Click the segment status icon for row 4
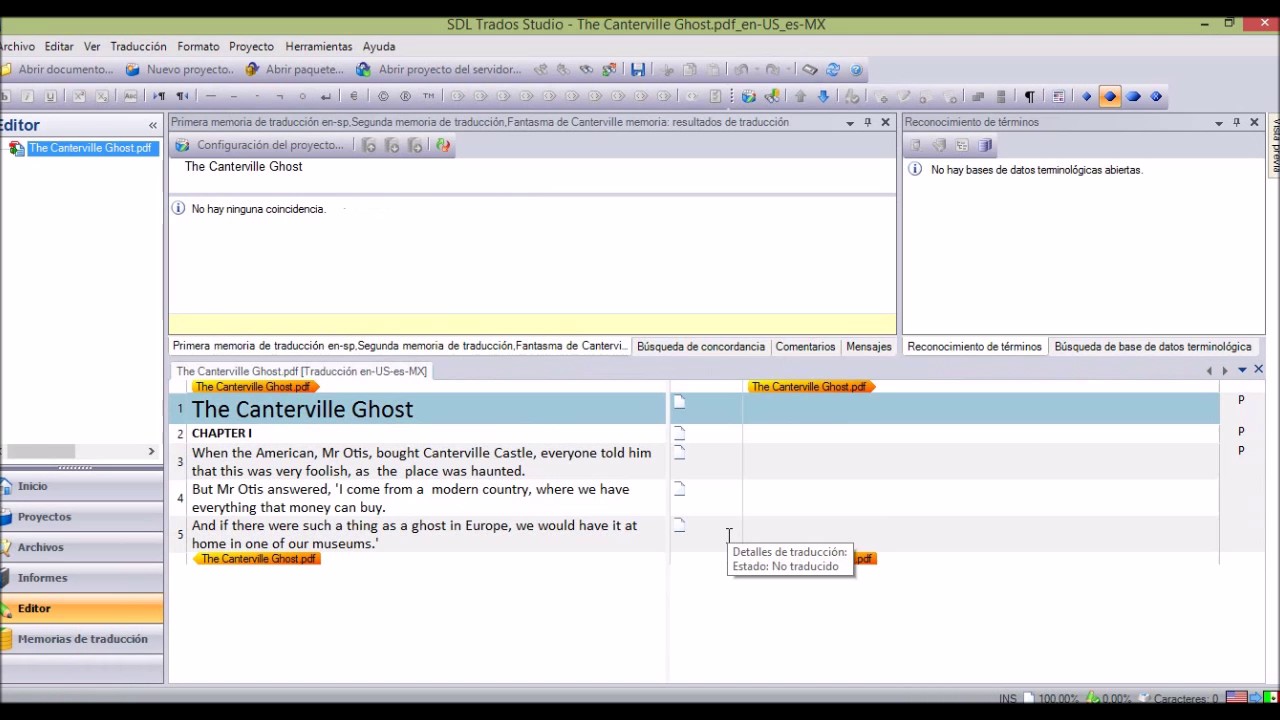Viewport: 1280px width, 720px height. (679, 489)
